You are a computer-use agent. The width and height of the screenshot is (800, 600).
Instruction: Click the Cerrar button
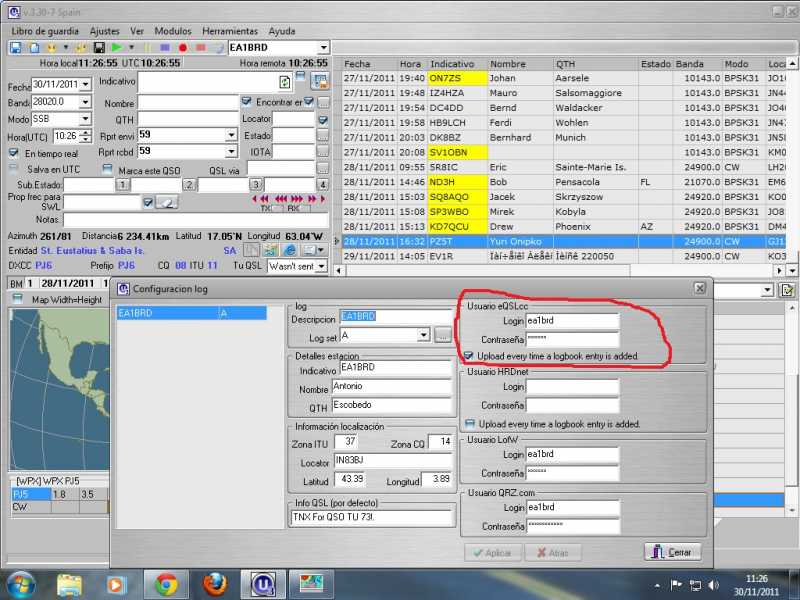pos(672,552)
